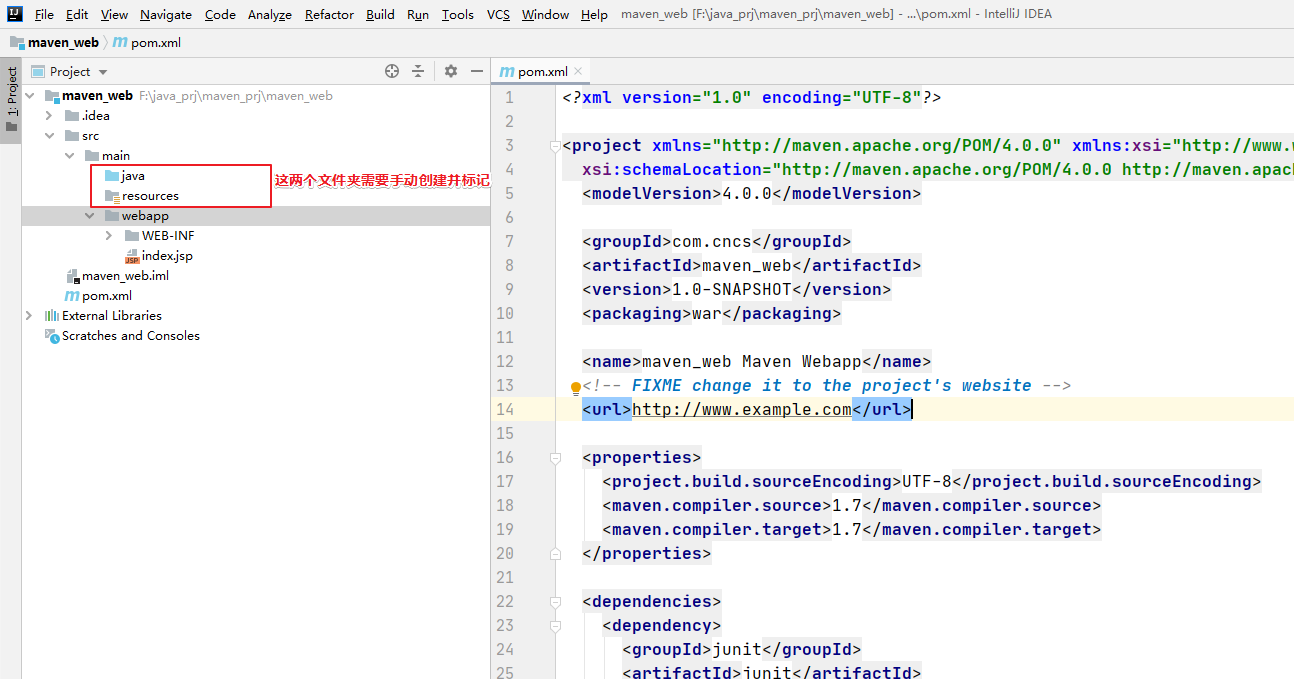This screenshot has width=1294, height=679.
Task: Click the Project view icon in the panel header
Action: [38, 71]
